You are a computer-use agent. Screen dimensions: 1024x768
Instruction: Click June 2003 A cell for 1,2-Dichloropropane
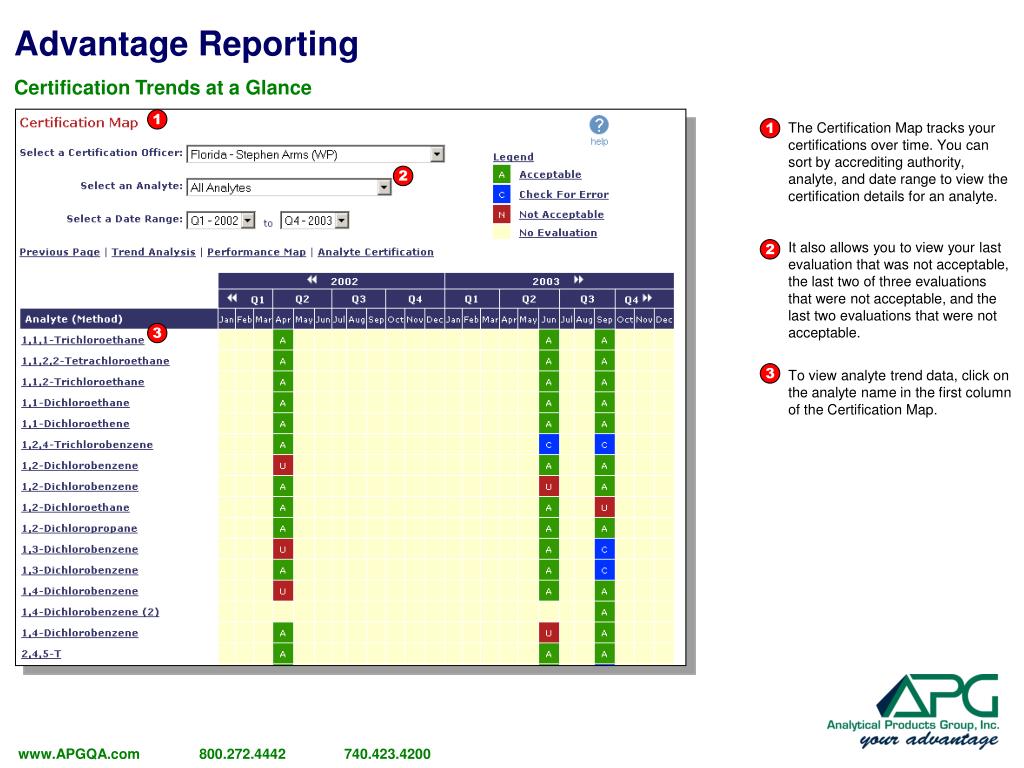(549, 528)
